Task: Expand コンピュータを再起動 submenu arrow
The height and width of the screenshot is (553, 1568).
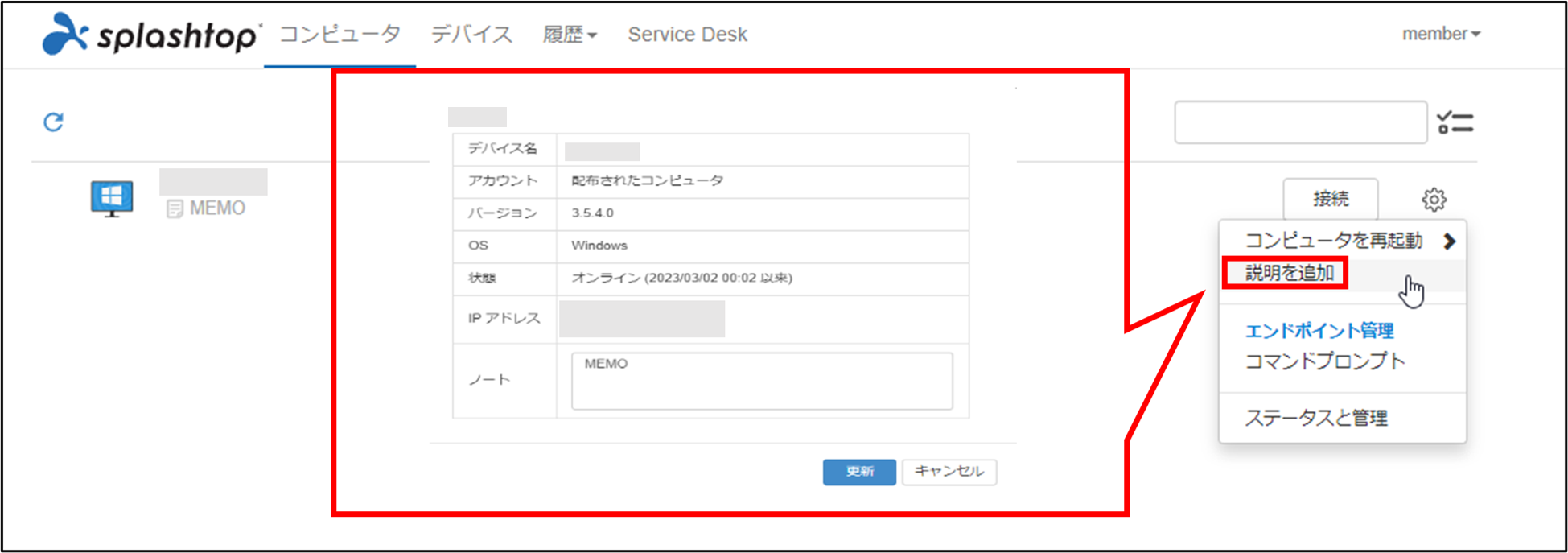Action: [x=1450, y=241]
